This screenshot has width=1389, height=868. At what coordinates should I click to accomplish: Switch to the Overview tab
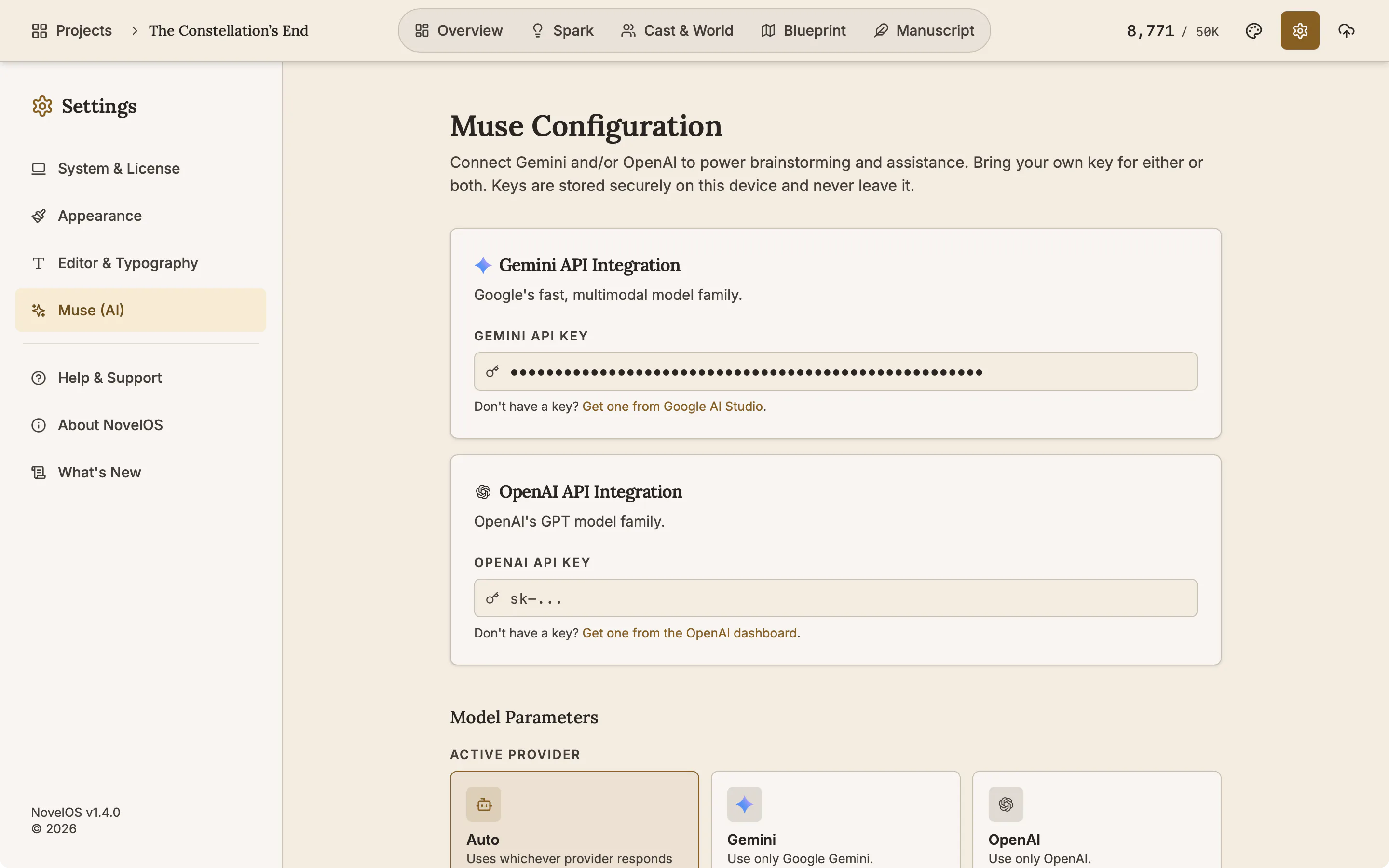coord(459,30)
